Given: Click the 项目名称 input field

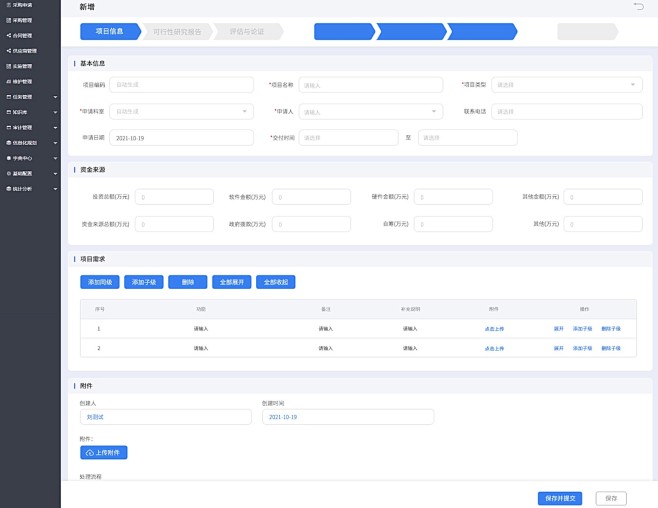Looking at the screenshot, I should [370, 85].
